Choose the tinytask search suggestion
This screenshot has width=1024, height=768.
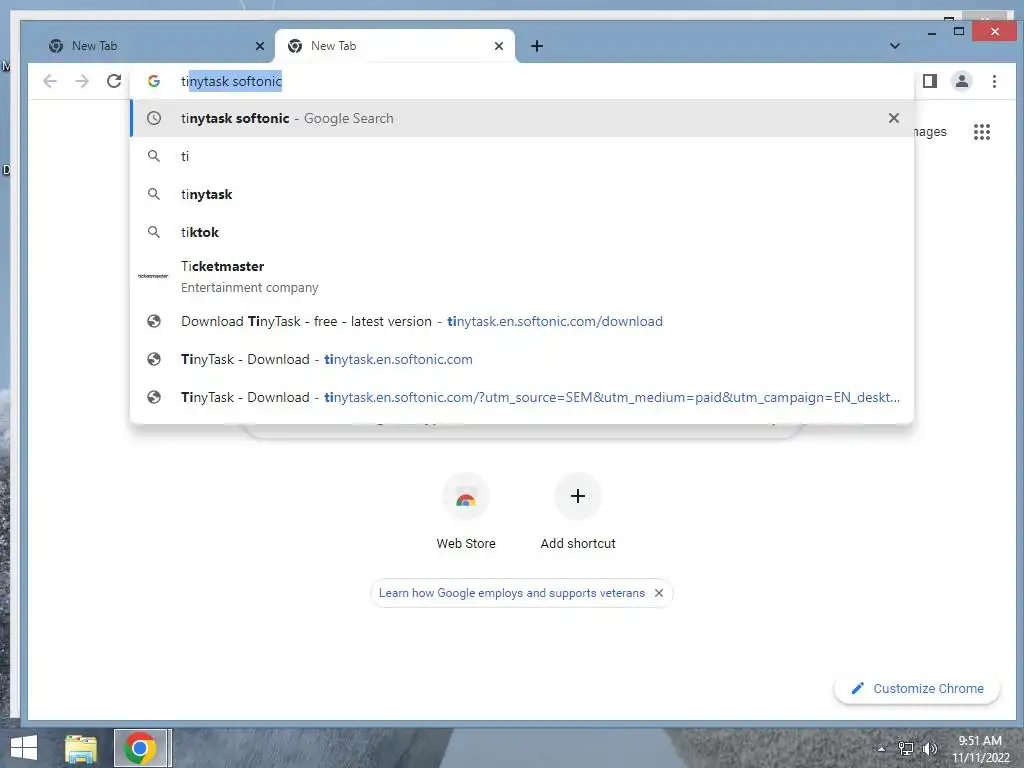(x=522, y=194)
